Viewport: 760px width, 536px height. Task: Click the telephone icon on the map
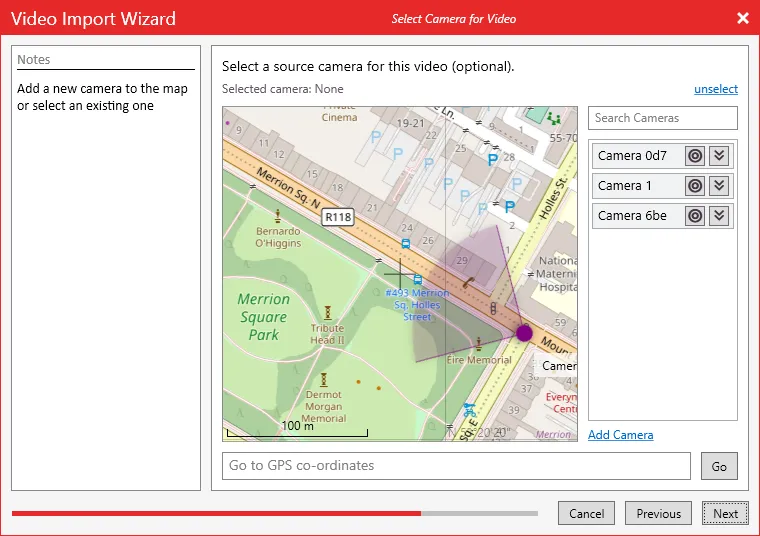coord(468,282)
